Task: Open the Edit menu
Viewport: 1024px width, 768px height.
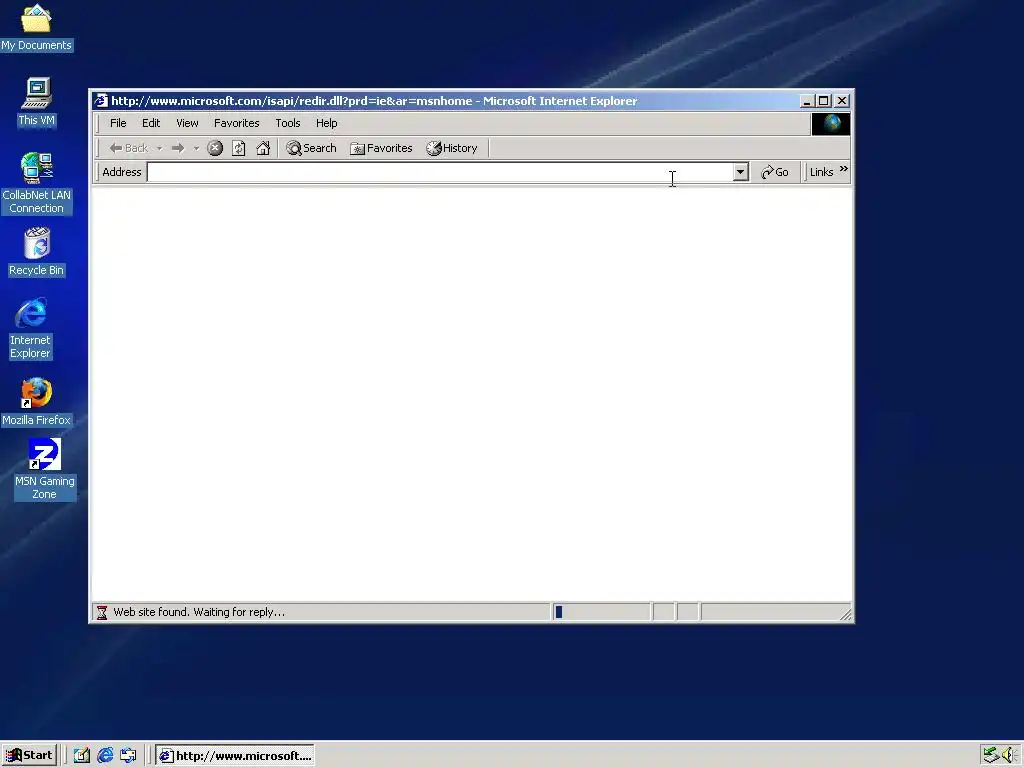Action: point(151,123)
